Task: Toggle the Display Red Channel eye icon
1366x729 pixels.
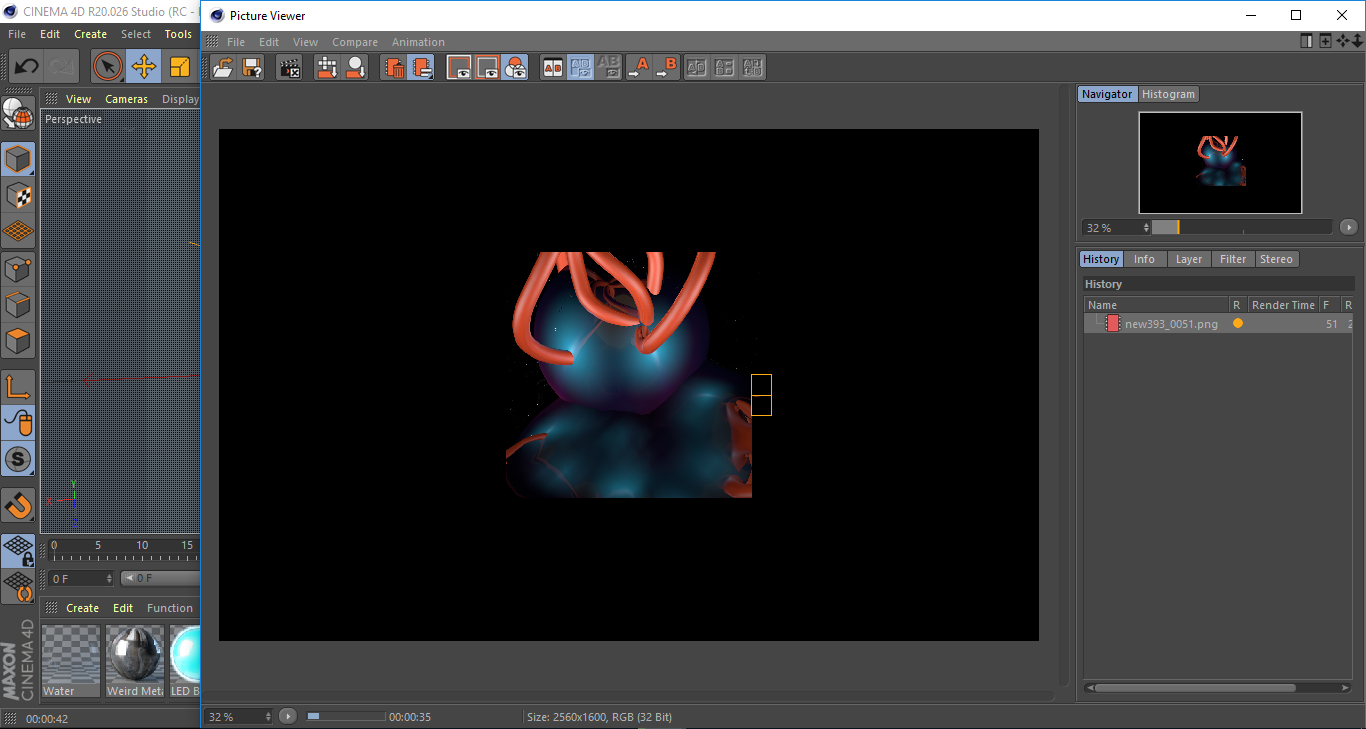Action: pos(459,68)
